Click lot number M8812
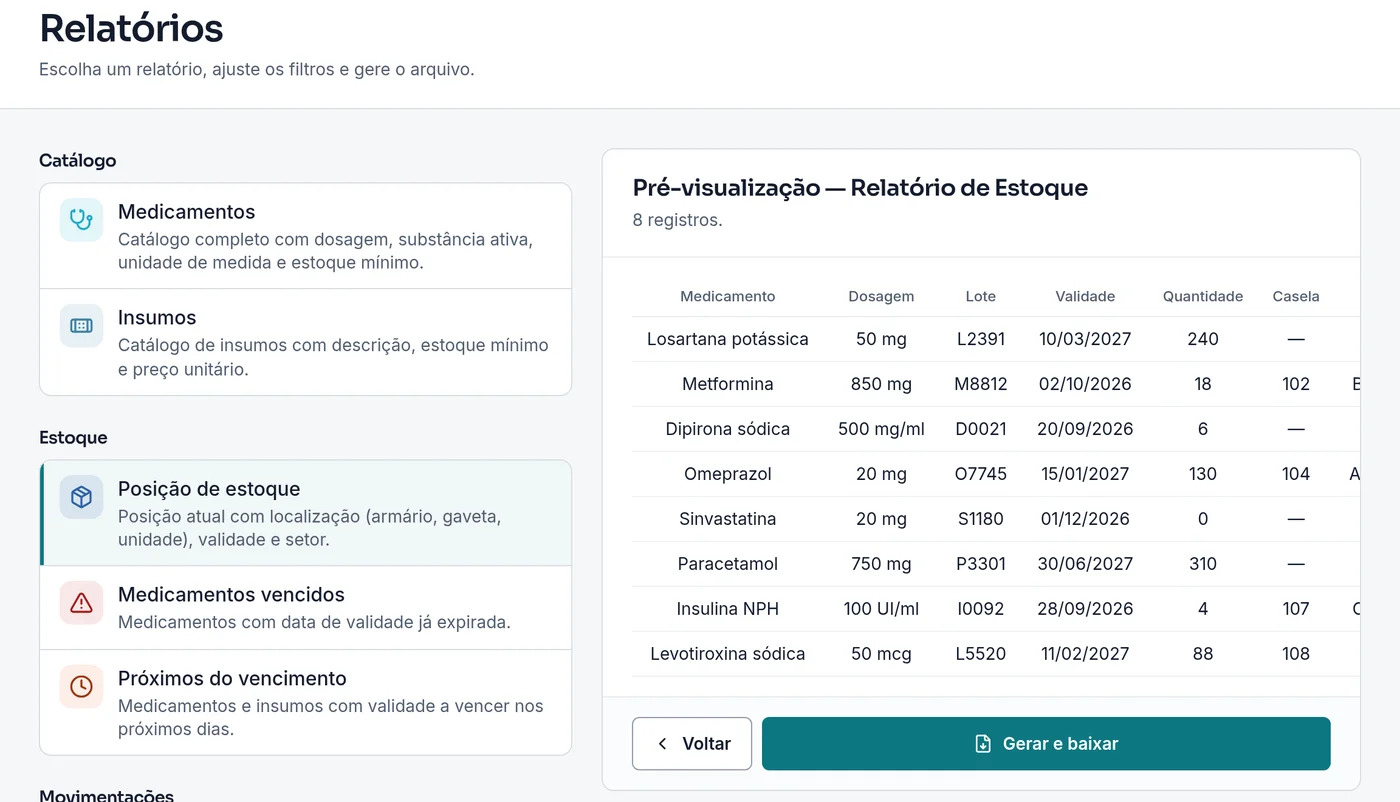This screenshot has height=802, width=1400. tap(981, 384)
